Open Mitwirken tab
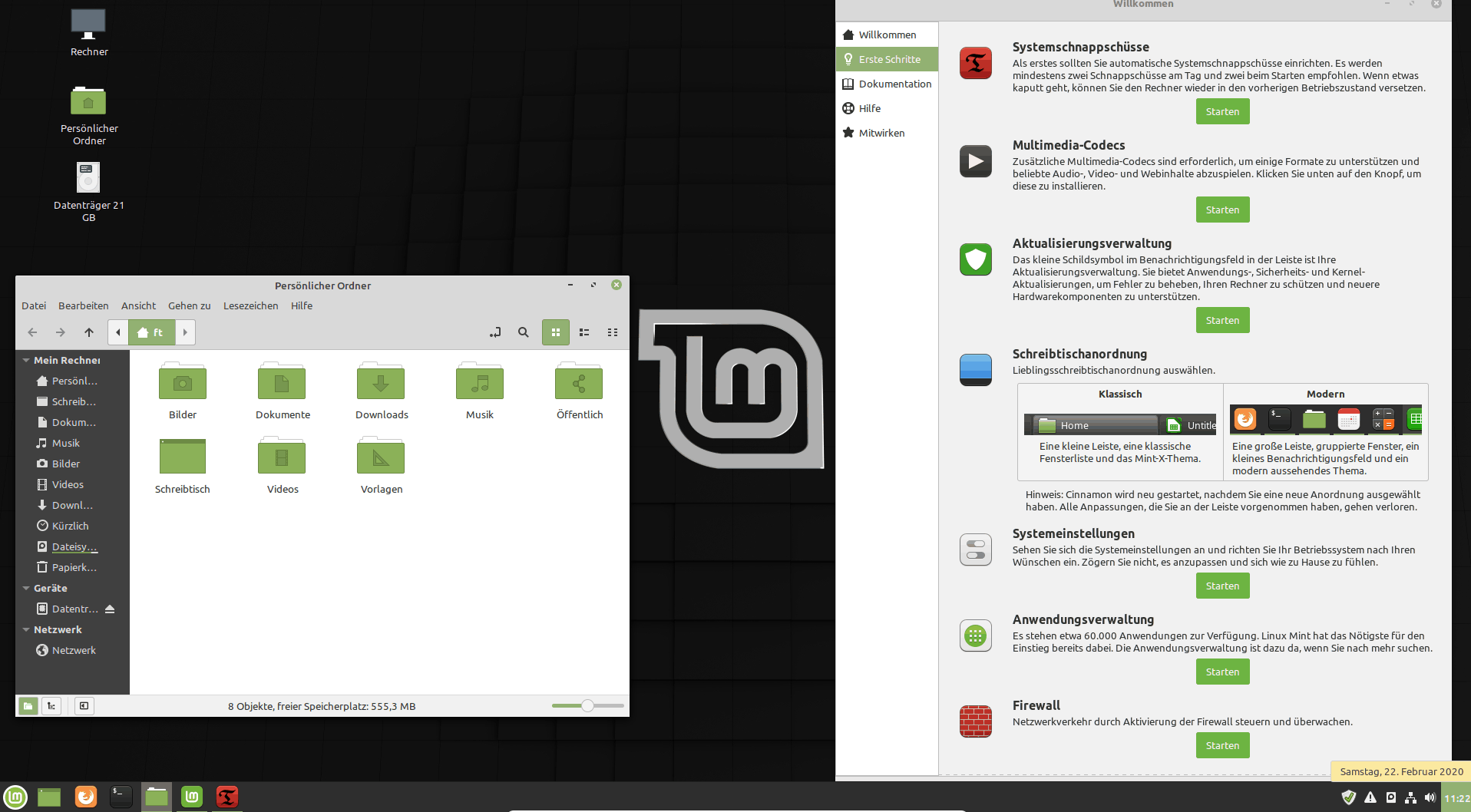Image resolution: width=1471 pixels, height=812 pixels. pos(887,133)
